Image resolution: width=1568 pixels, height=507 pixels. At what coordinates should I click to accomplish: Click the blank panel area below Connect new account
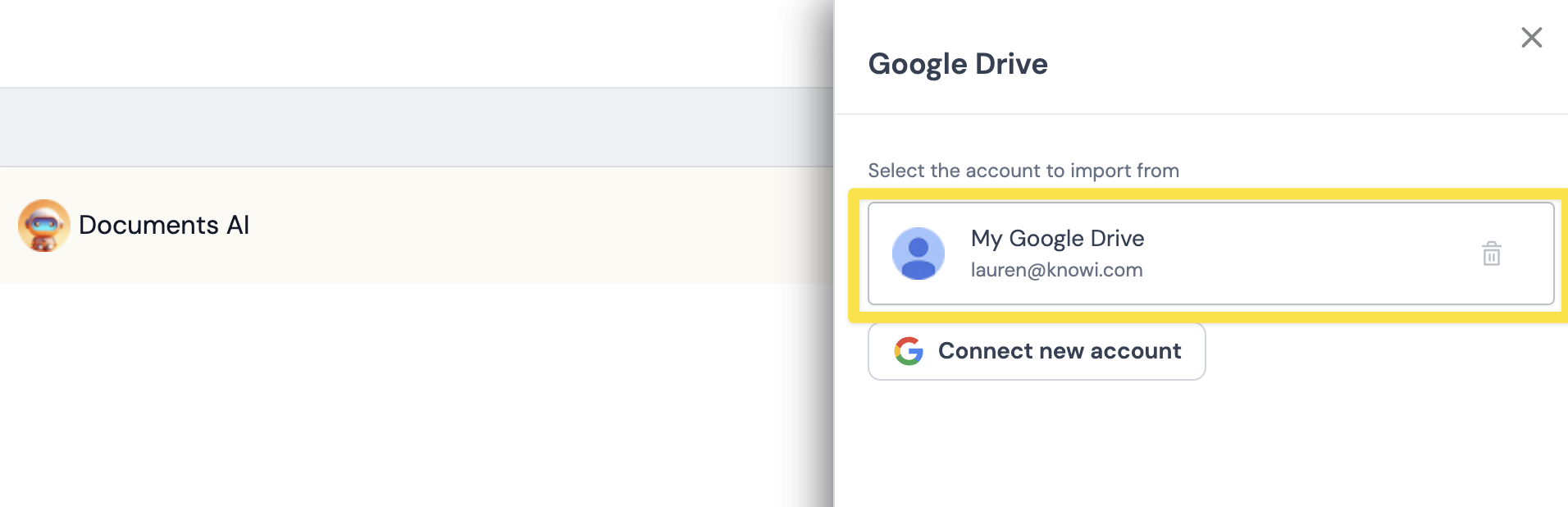point(1197,443)
